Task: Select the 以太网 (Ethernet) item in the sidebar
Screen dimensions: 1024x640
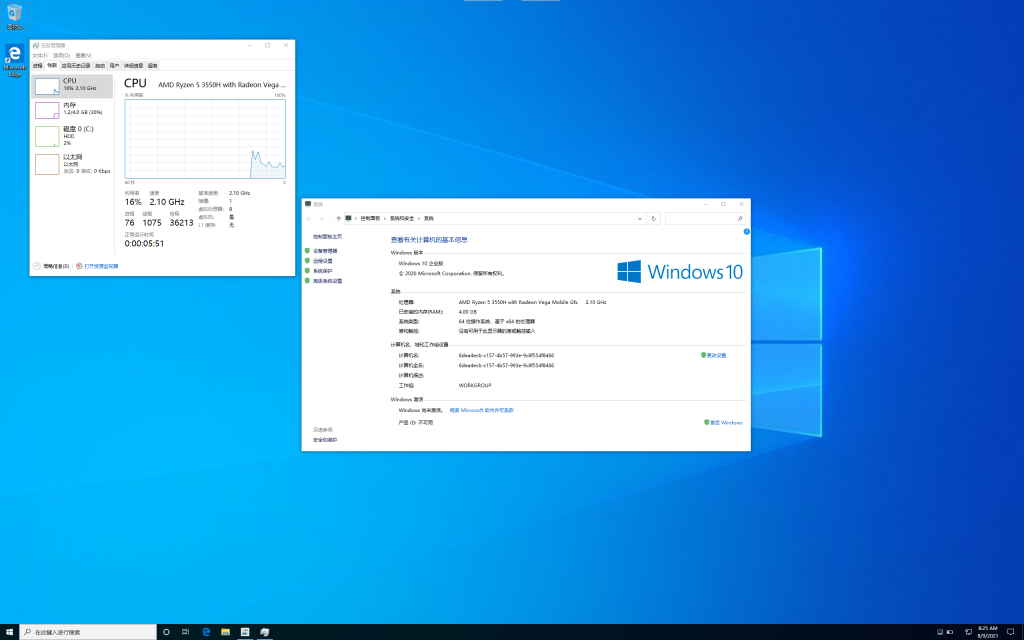Action: coord(72,164)
